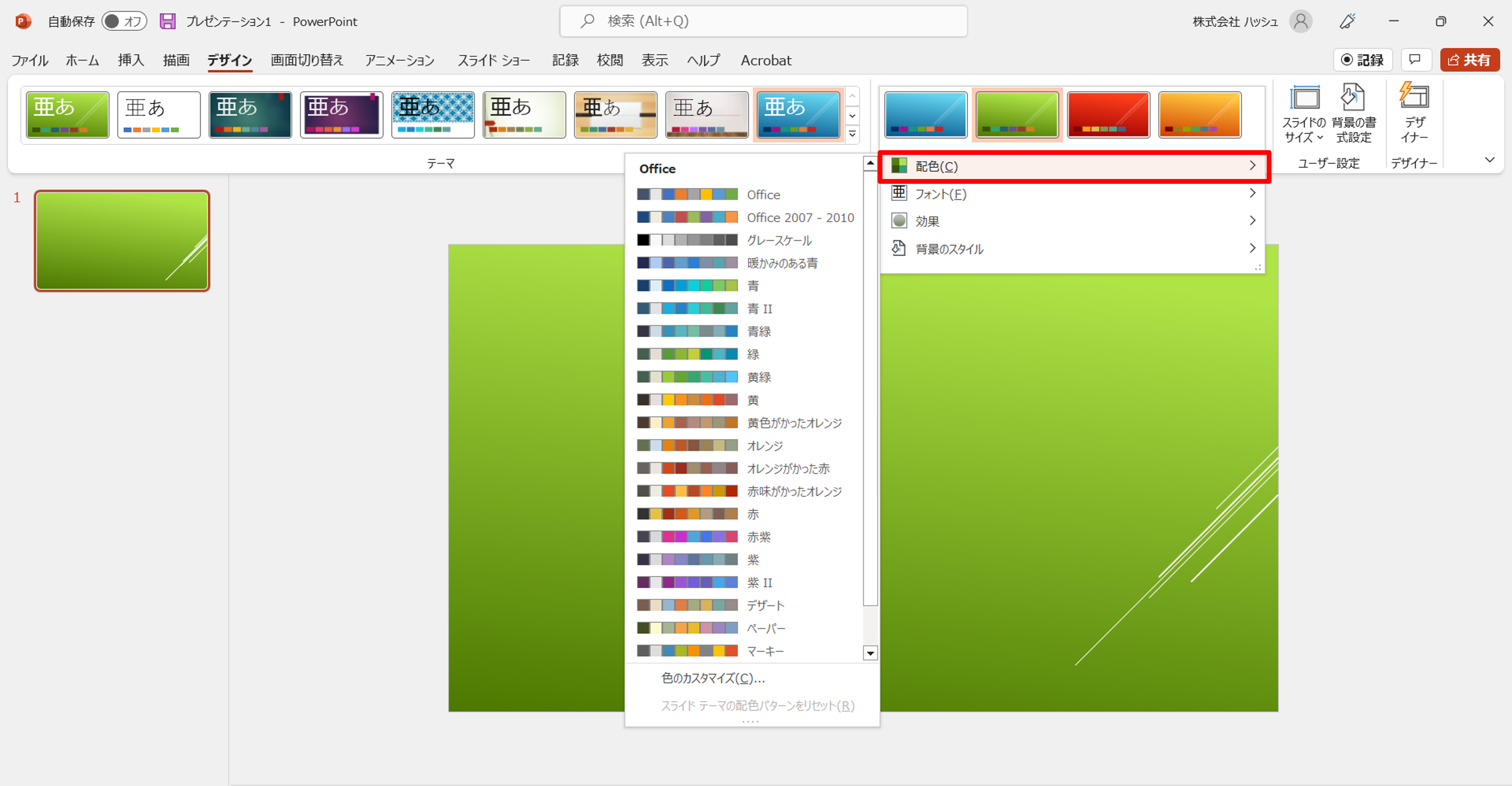Expand the chevron next to 背景のスタイル
Viewport: 1512px width, 786px height.
coord(1252,248)
